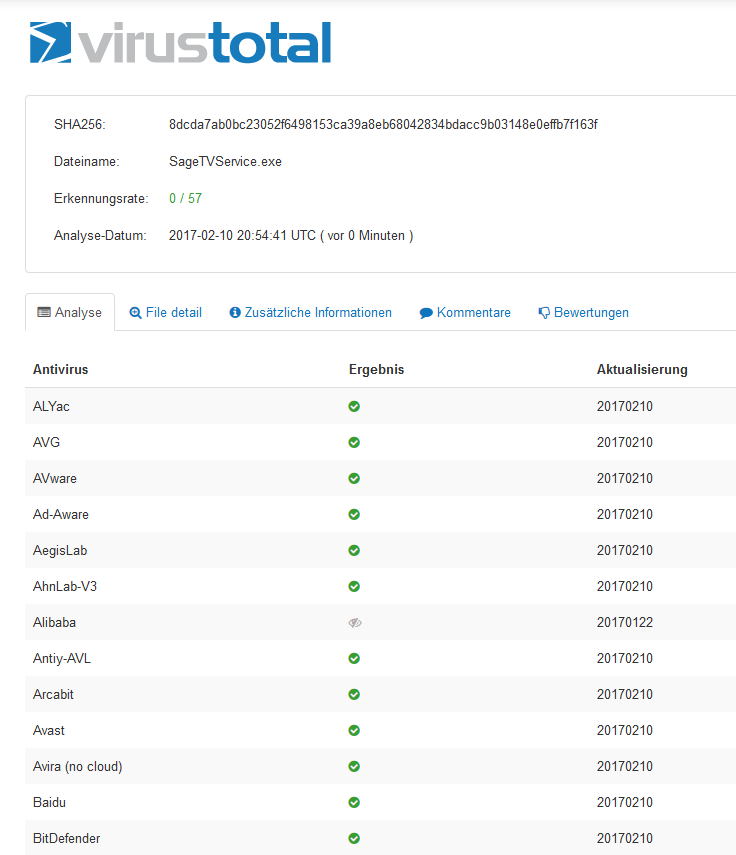Click the Avira (no cloud) name
This screenshot has height=855, width=736.
pyautogui.click(x=77, y=766)
